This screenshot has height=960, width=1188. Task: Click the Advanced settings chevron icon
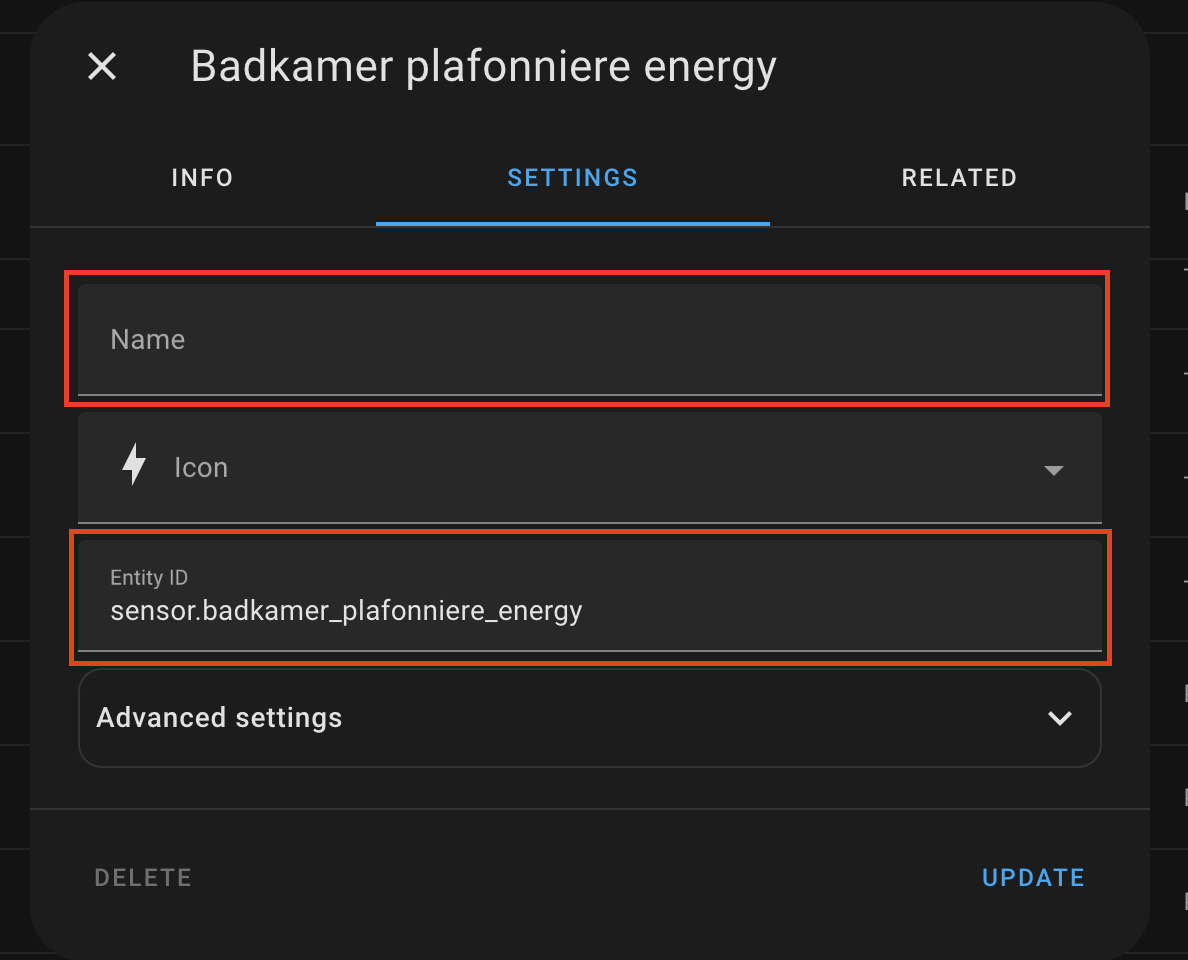tap(1060, 718)
